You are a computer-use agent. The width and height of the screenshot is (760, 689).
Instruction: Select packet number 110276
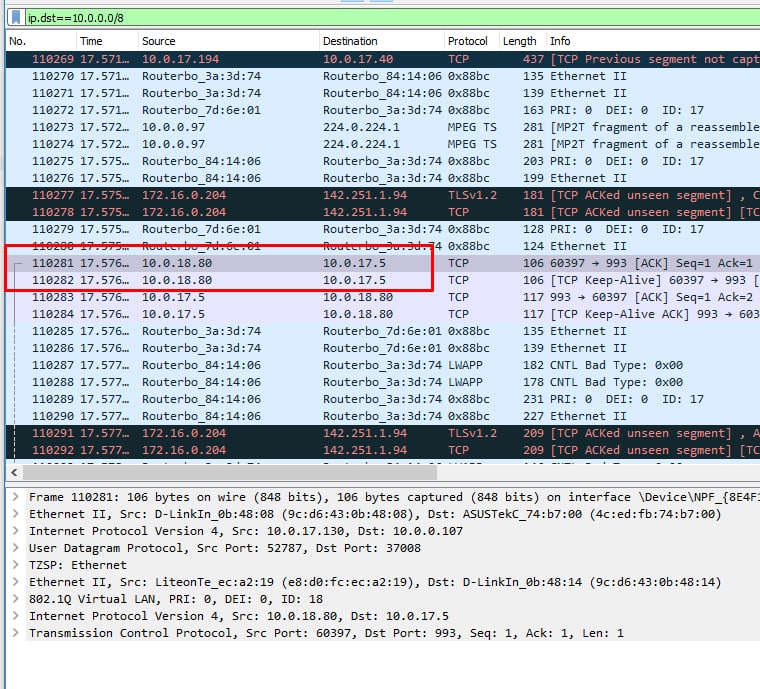point(383,178)
